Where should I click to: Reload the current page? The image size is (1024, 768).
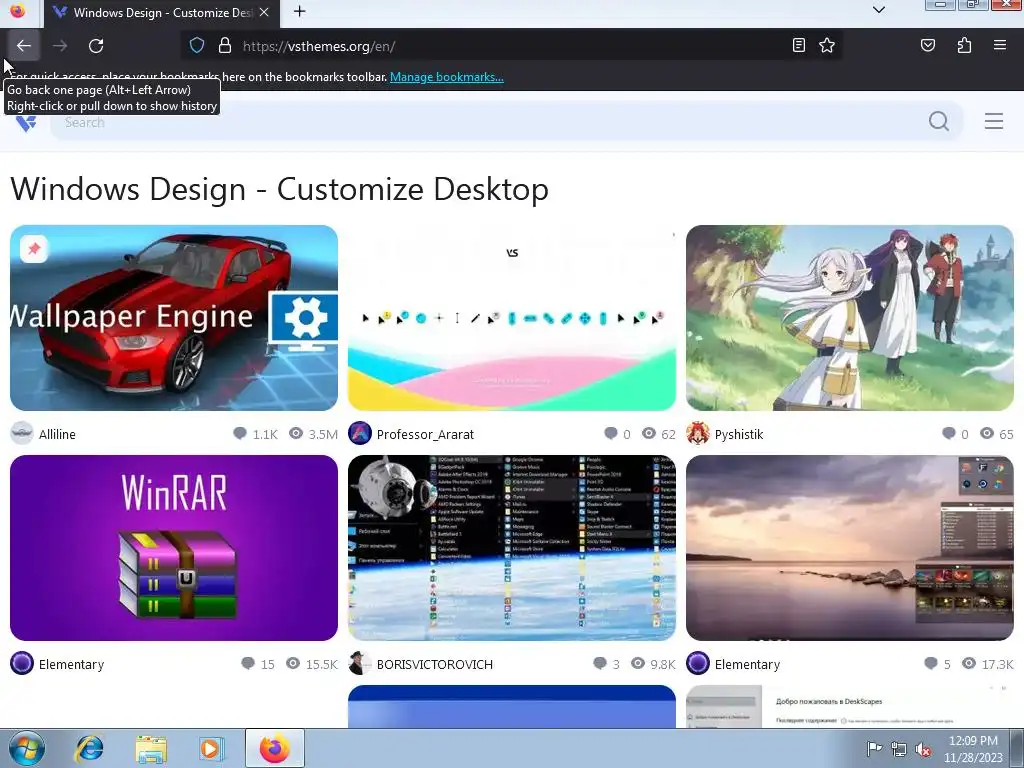pos(96,46)
